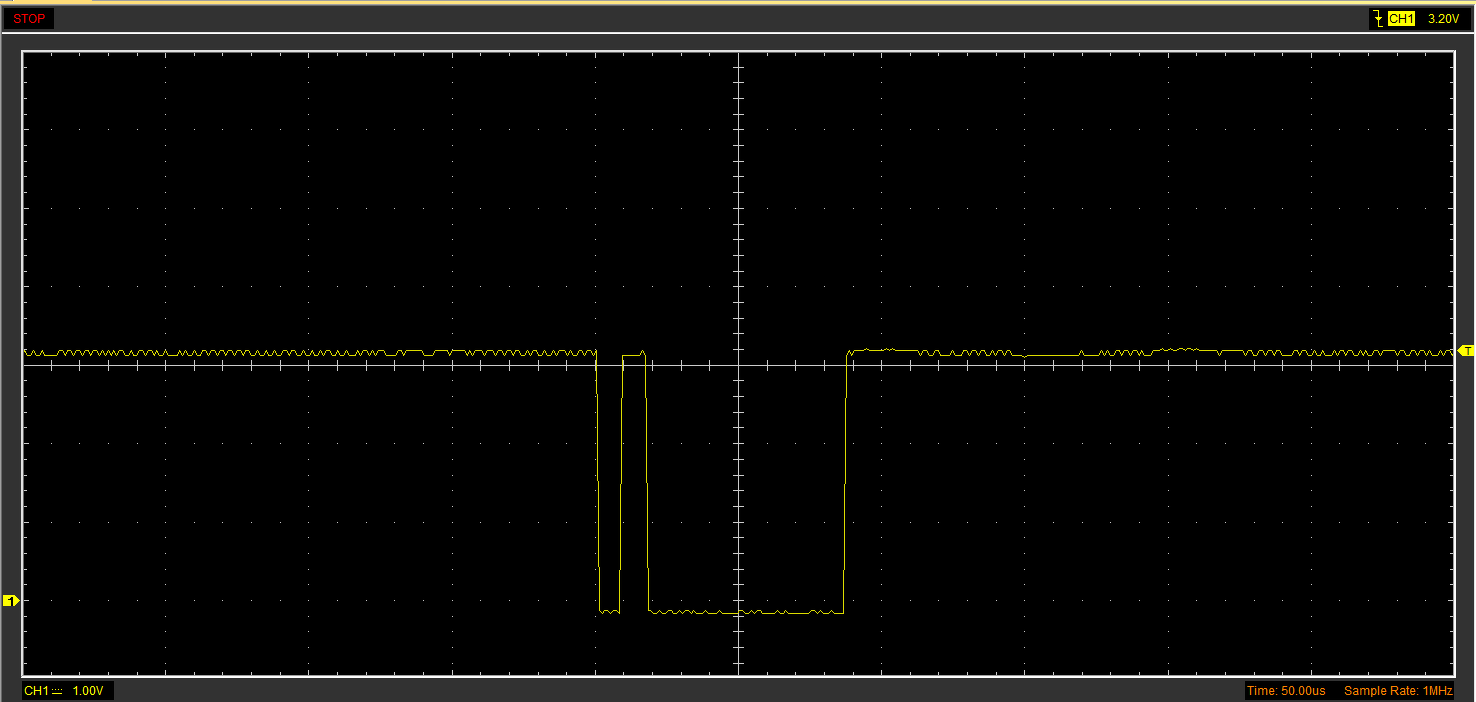The height and width of the screenshot is (702, 1476).
Task: Click the yellow trace right of the pulses
Action: coord(1150,352)
